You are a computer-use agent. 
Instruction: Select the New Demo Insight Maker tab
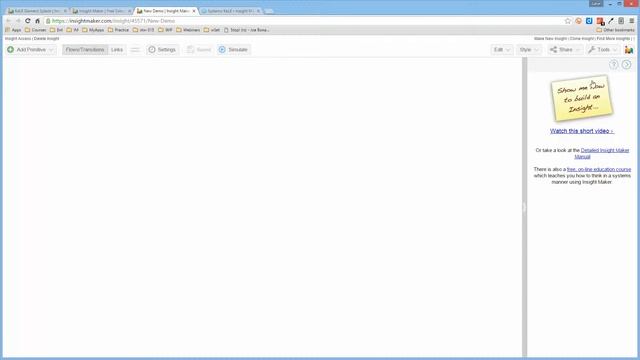tap(166, 11)
